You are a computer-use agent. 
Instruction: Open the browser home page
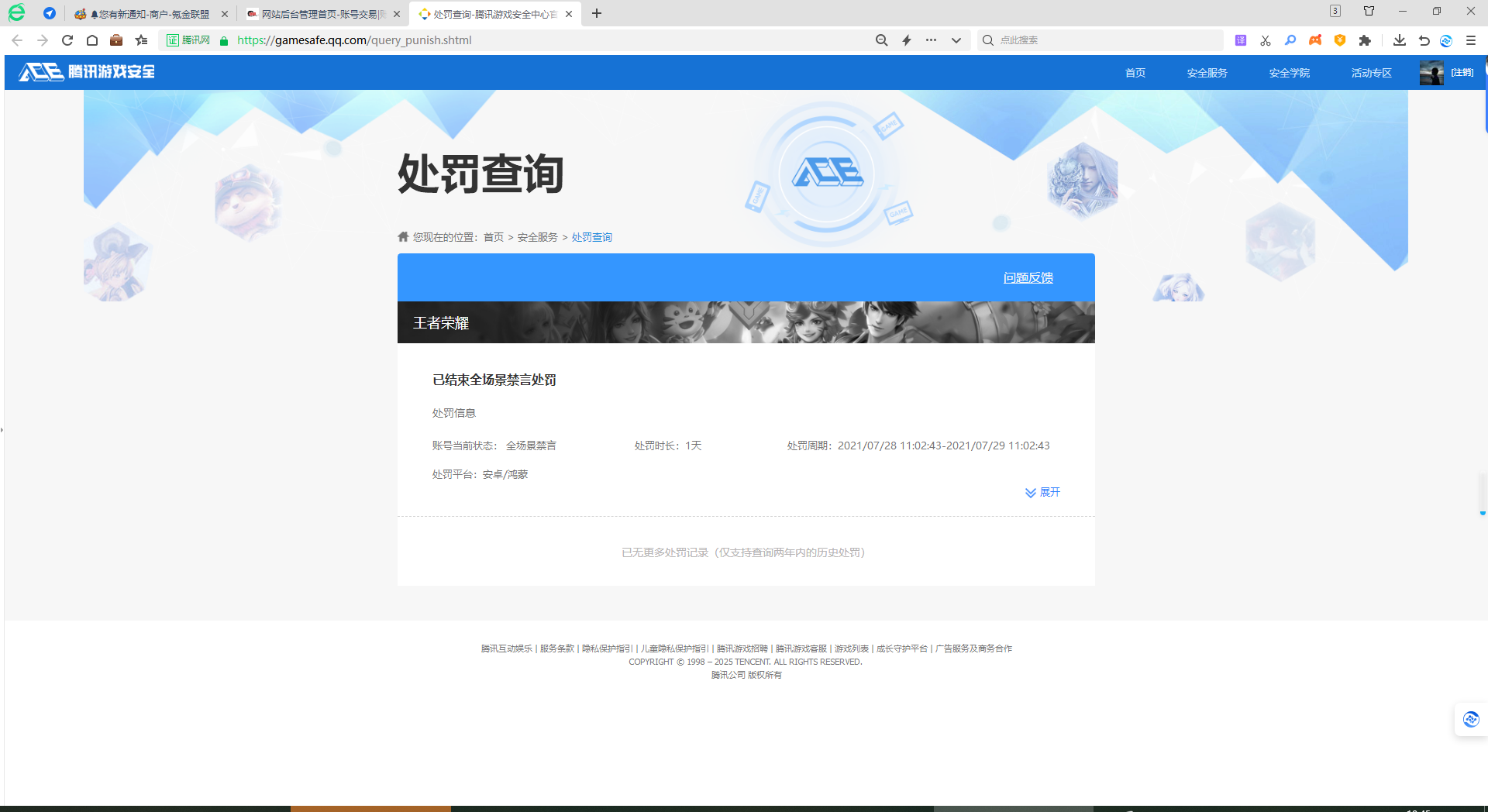(92, 40)
